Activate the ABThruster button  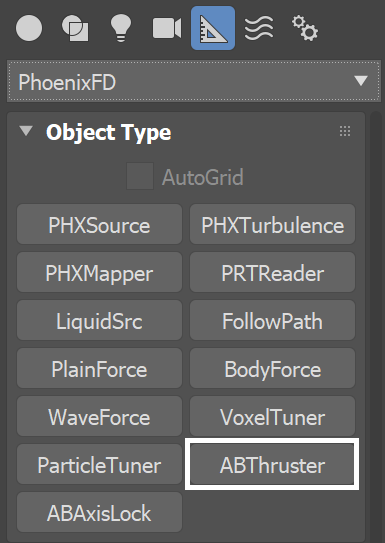point(272,464)
